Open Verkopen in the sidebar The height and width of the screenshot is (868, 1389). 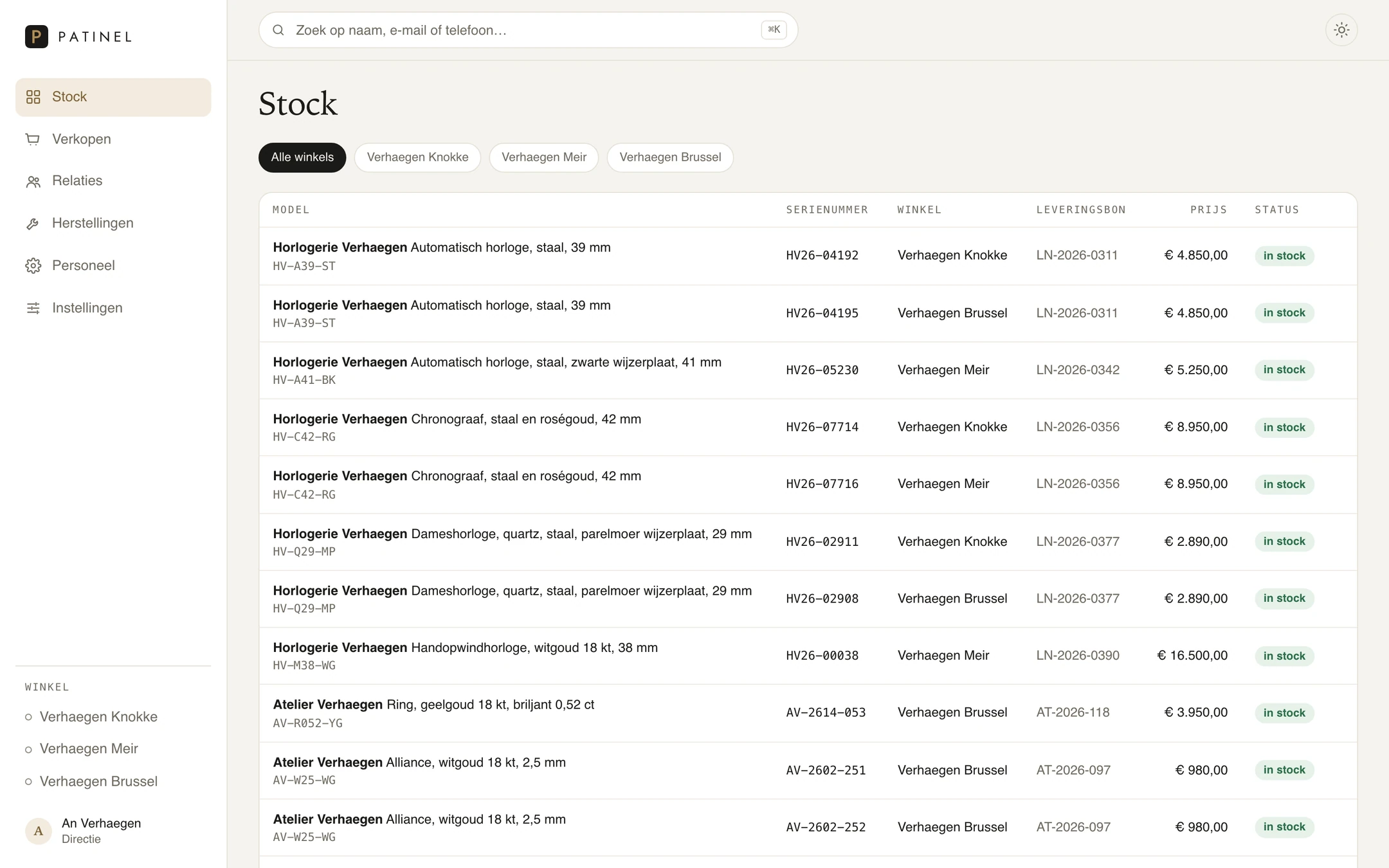pos(113,140)
